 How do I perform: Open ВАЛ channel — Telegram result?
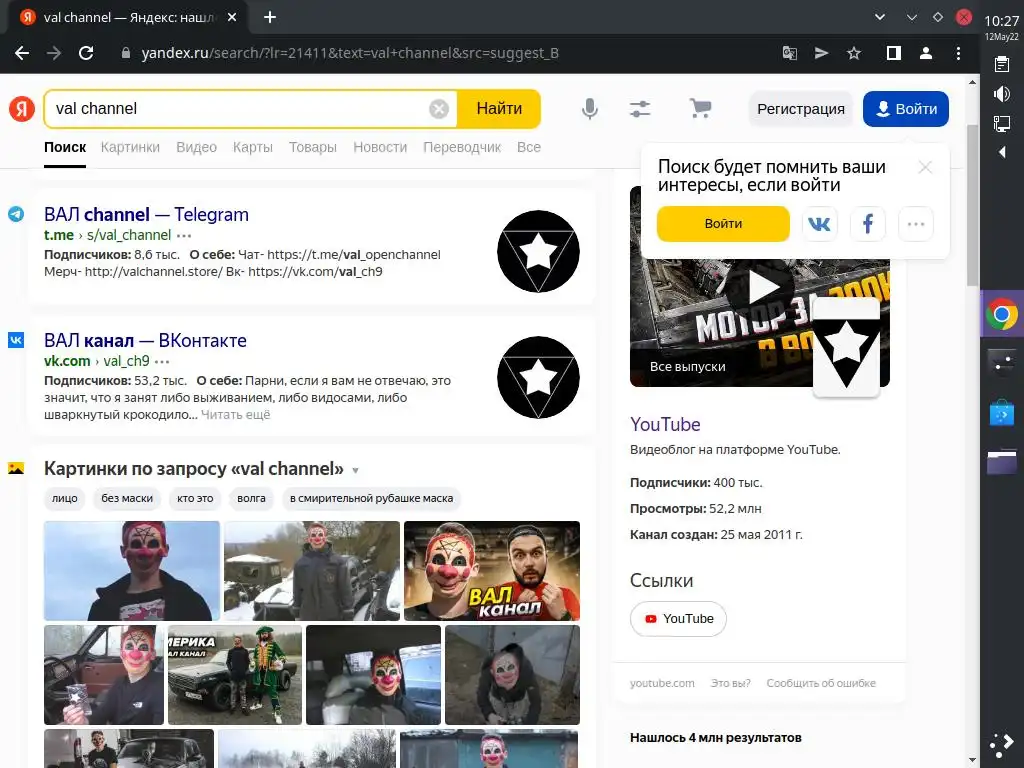(146, 214)
